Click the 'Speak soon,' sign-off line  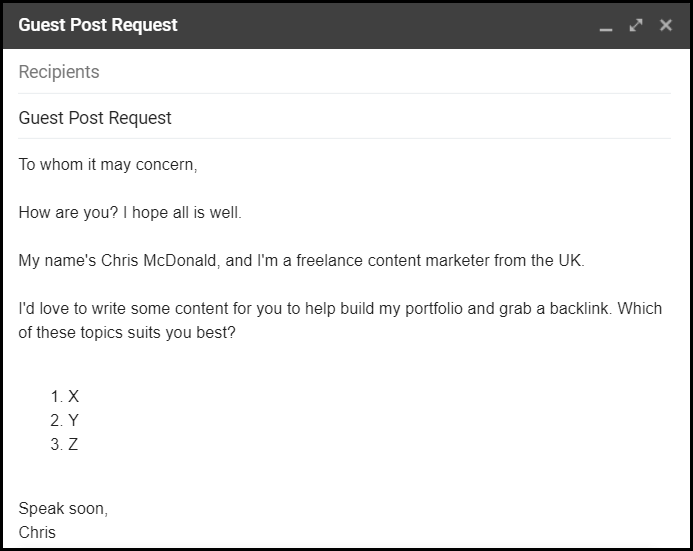click(63, 509)
